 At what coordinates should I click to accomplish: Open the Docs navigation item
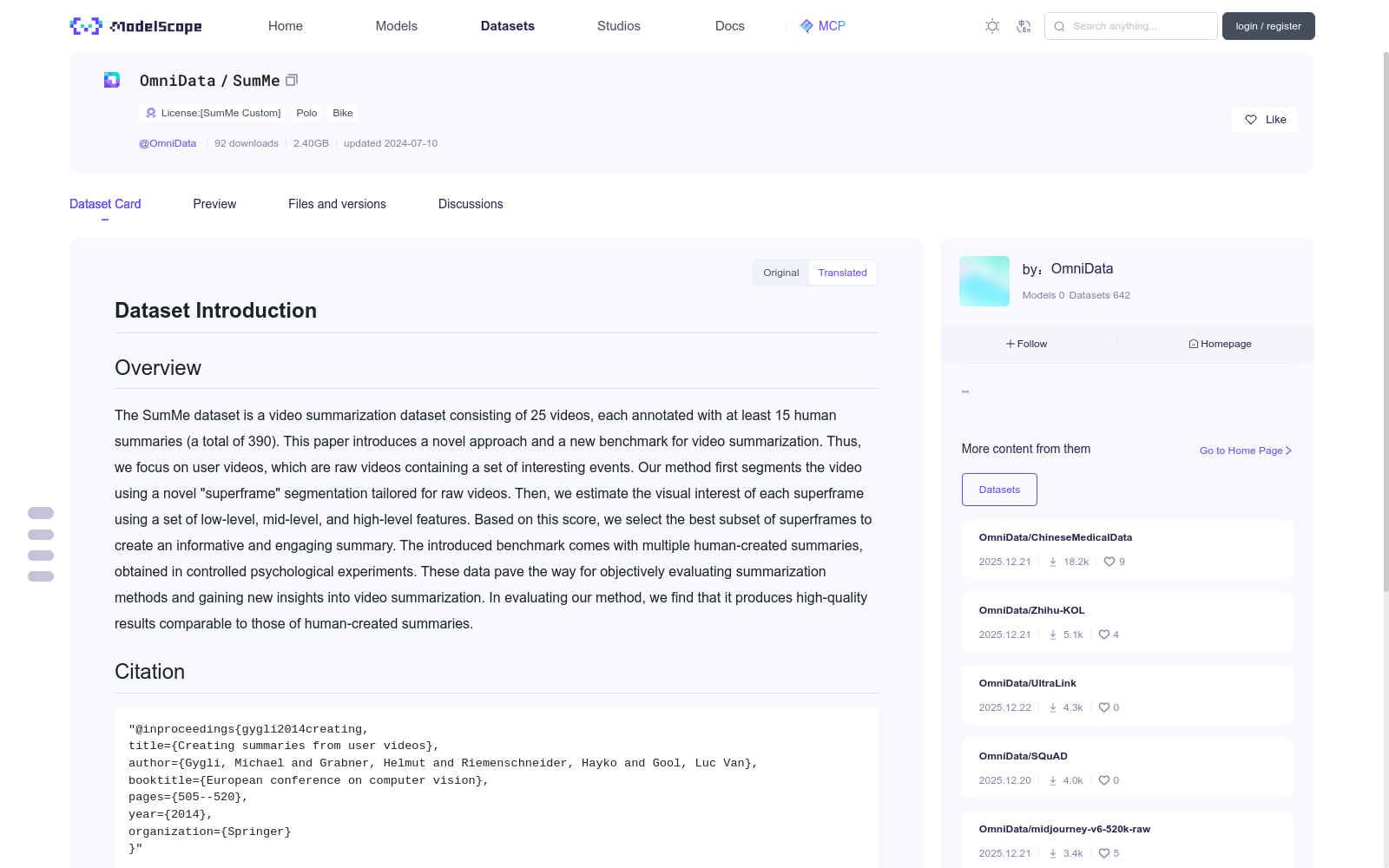[730, 26]
